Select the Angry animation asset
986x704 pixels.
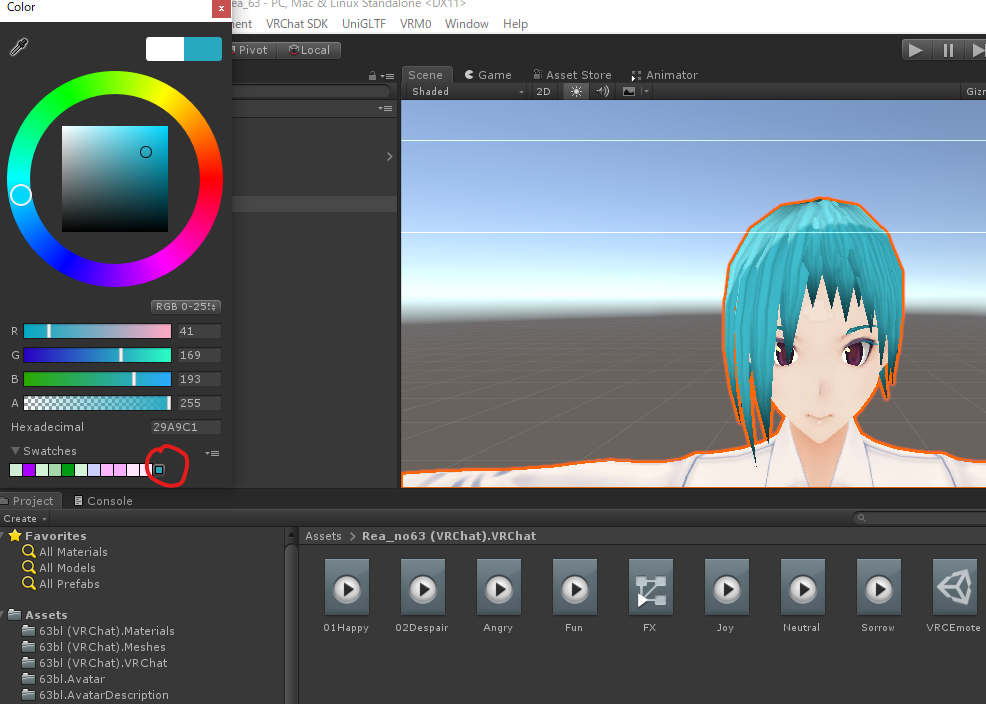(498, 595)
